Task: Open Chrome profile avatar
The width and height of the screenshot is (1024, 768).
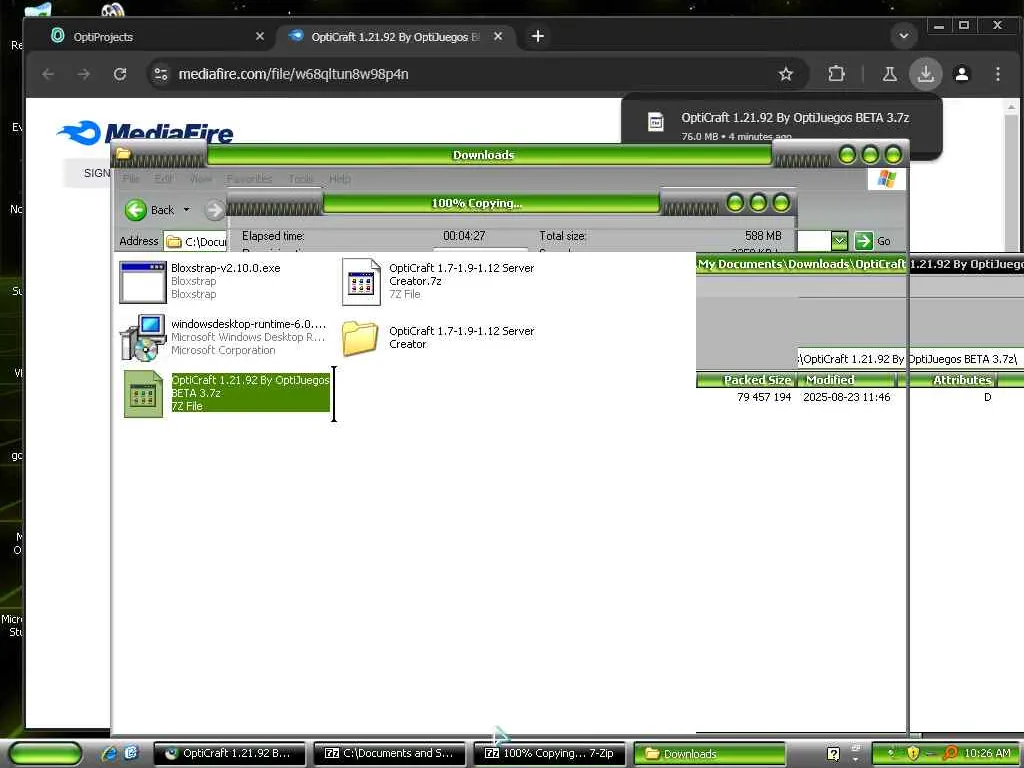Action: (962, 74)
